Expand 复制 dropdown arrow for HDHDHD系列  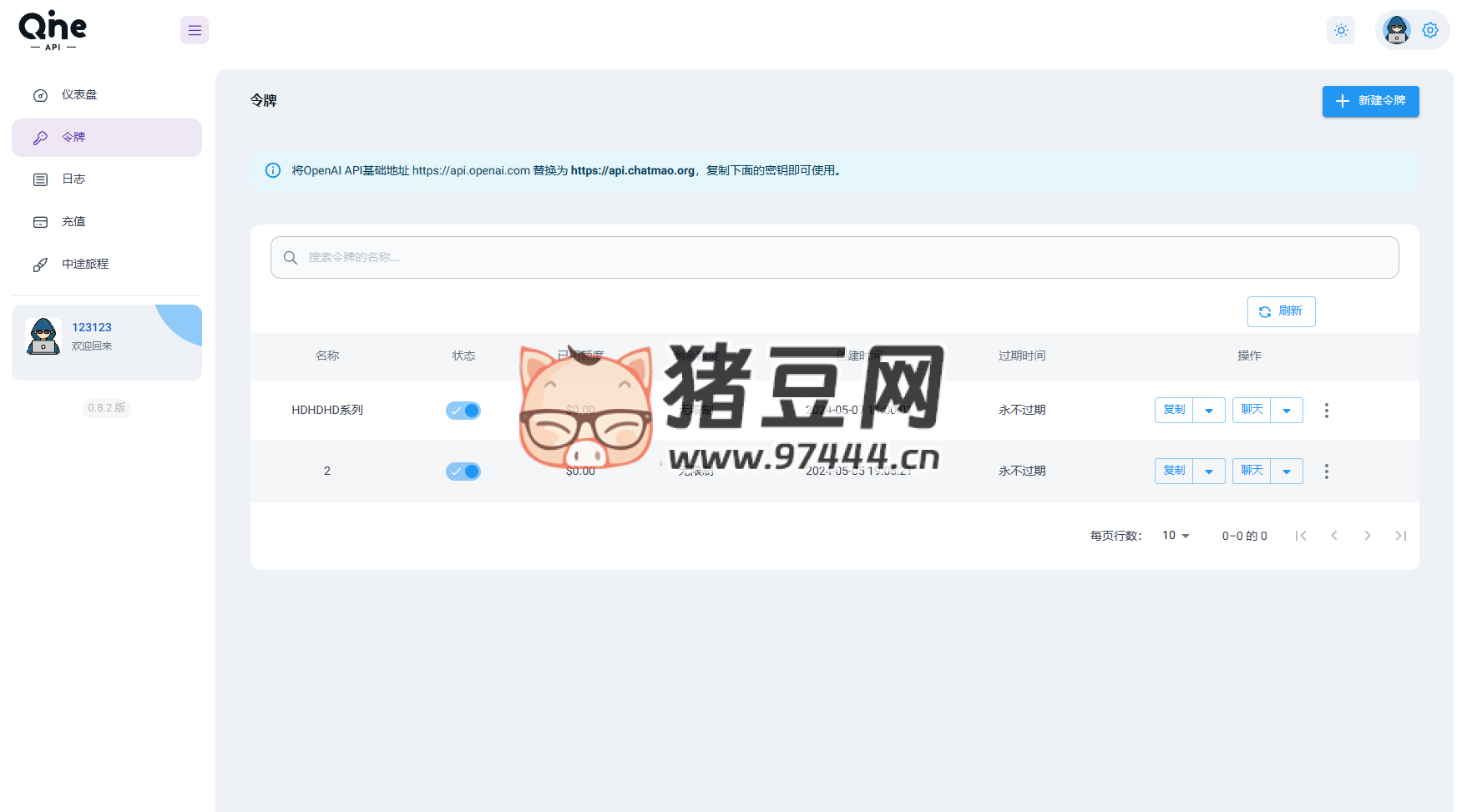[x=1209, y=411]
